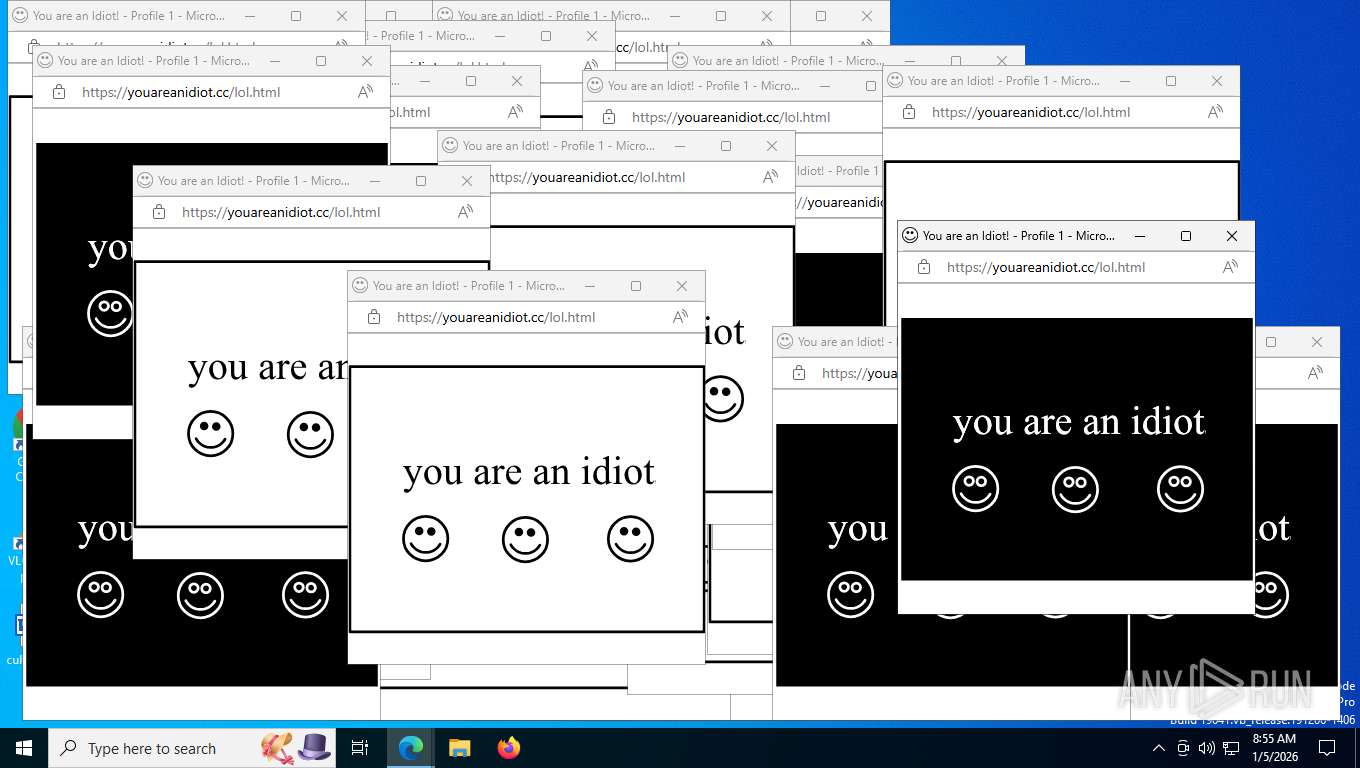Click the taskbar clock showing 8:55 AM
The image size is (1360, 768).
[x=1274, y=748]
